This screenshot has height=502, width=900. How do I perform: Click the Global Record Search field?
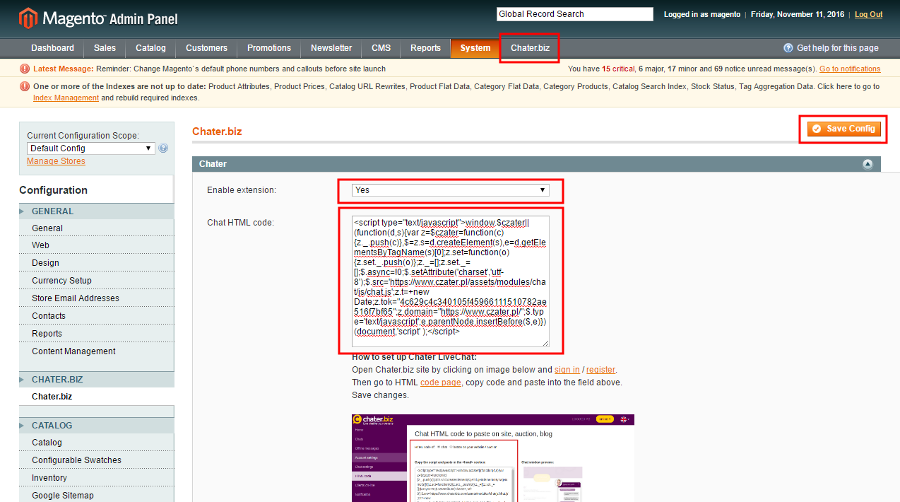coord(575,14)
